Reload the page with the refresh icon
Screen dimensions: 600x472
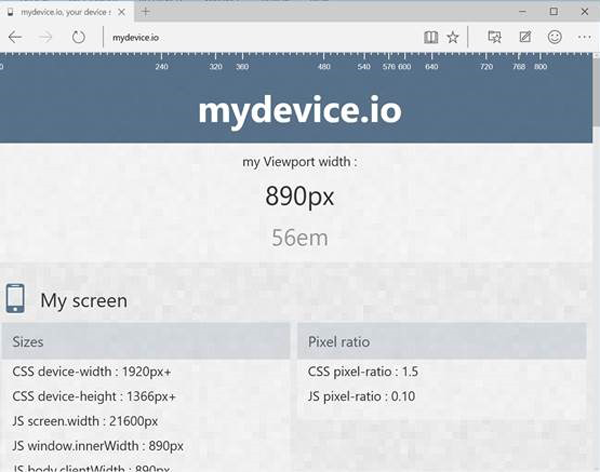point(78,37)
